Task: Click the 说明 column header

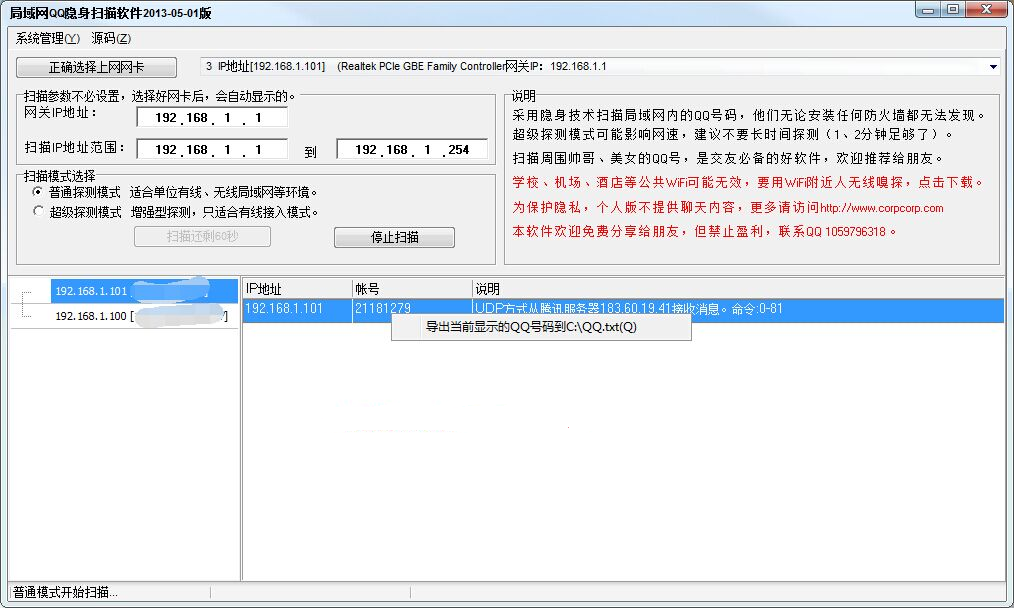Action: 738,288
